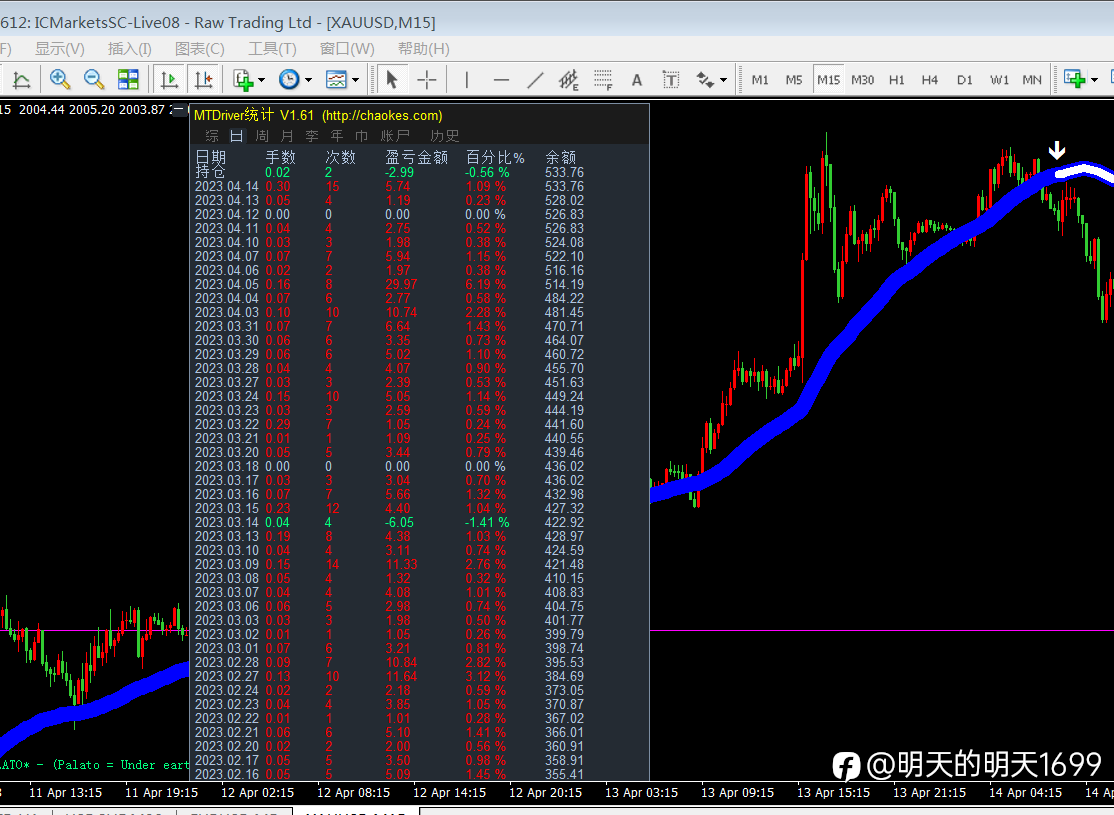
Task: Select the equidistant channel tool
Action: pyautogui.click(x=568, y=80)
